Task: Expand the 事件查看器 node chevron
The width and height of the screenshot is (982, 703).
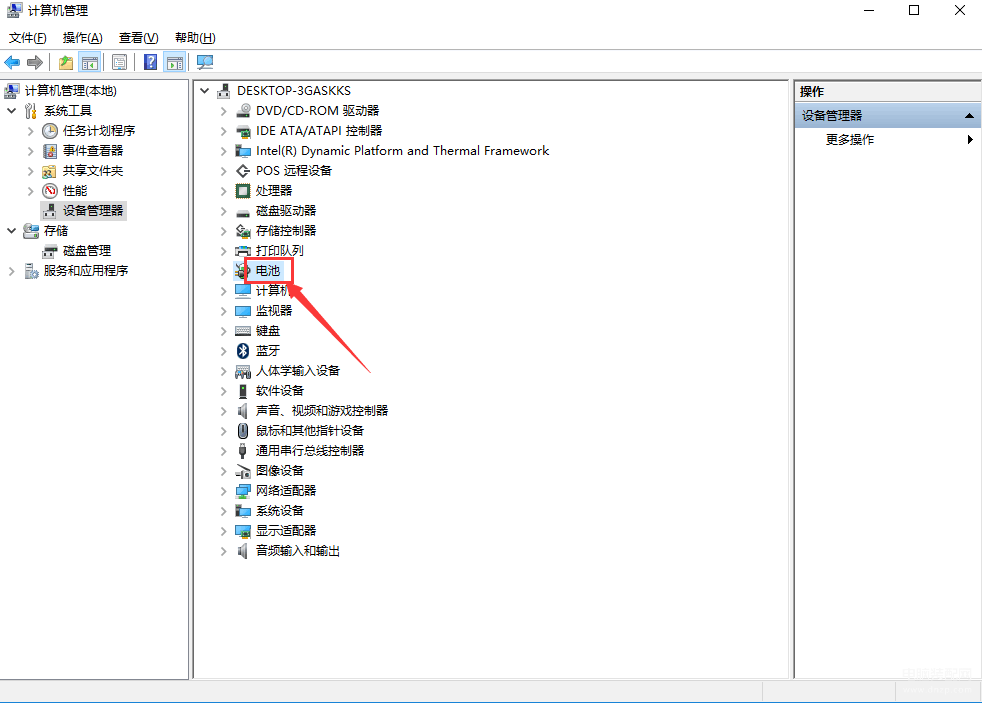Action: [x=30, y=151]
